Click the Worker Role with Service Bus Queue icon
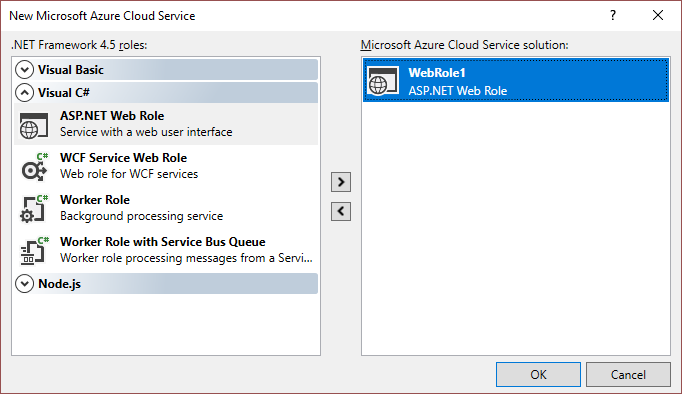 (x=34, y=251)
